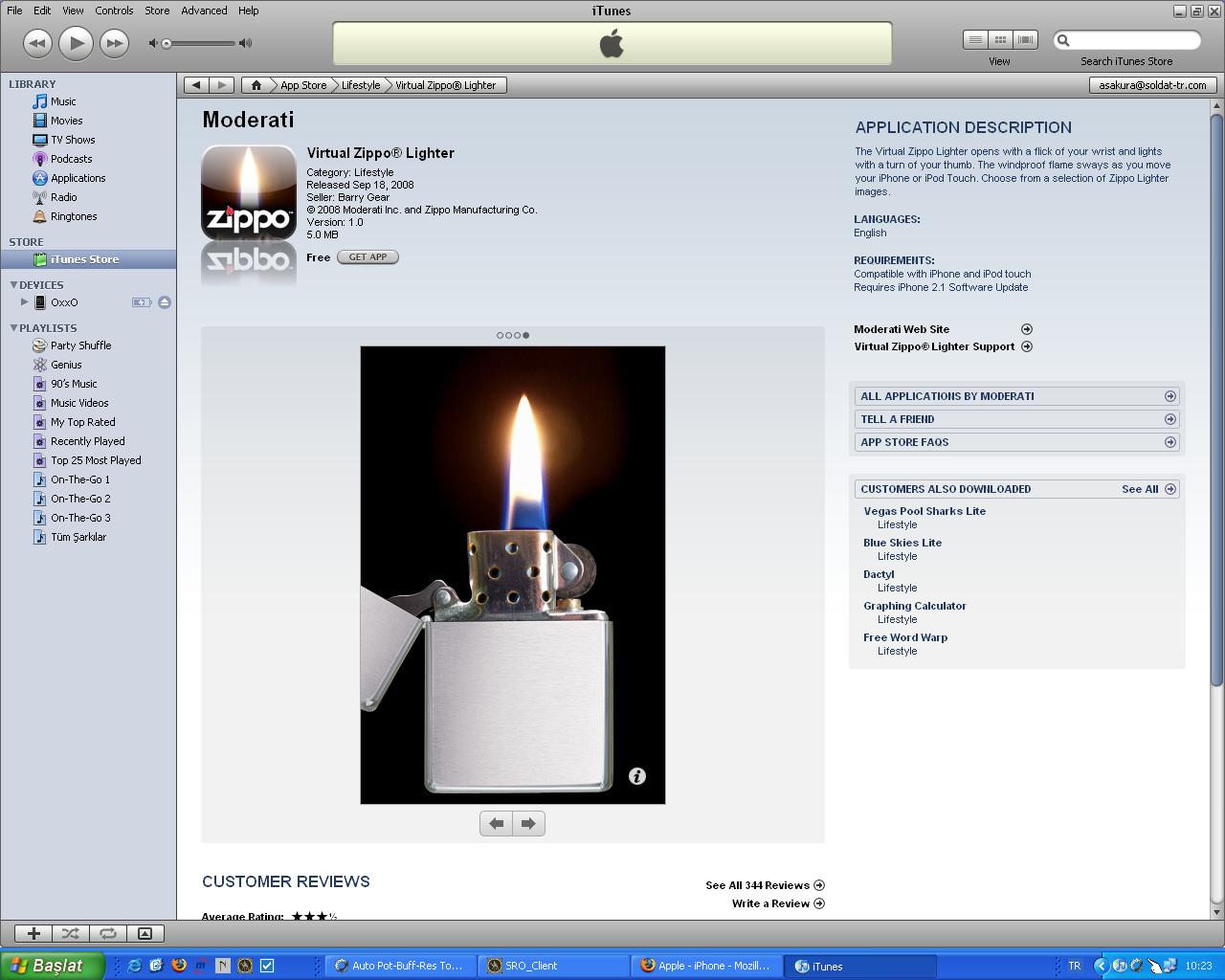Collapse the DEVICES section
Image resolution: width=1225 pixels, height=980 pixels.
13,285
